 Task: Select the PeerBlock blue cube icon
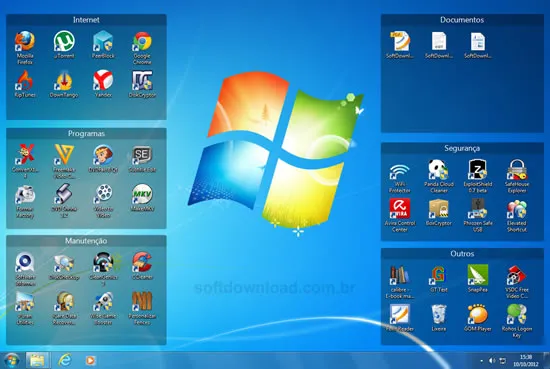(103, 41)
